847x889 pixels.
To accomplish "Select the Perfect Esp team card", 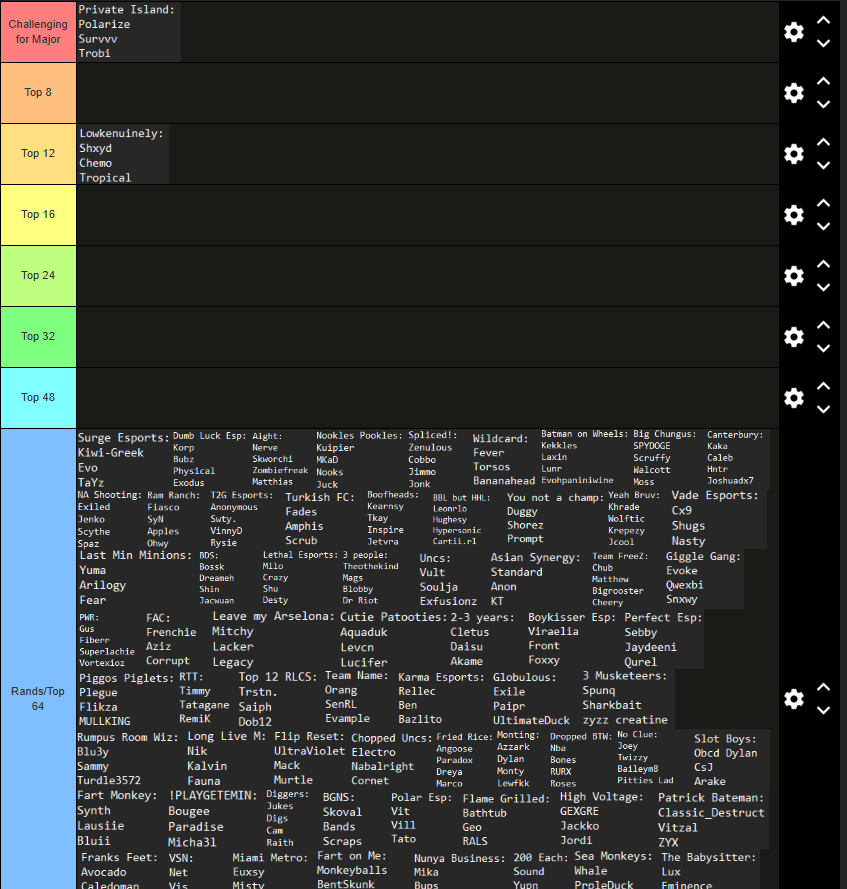I will tap(664, 640).
